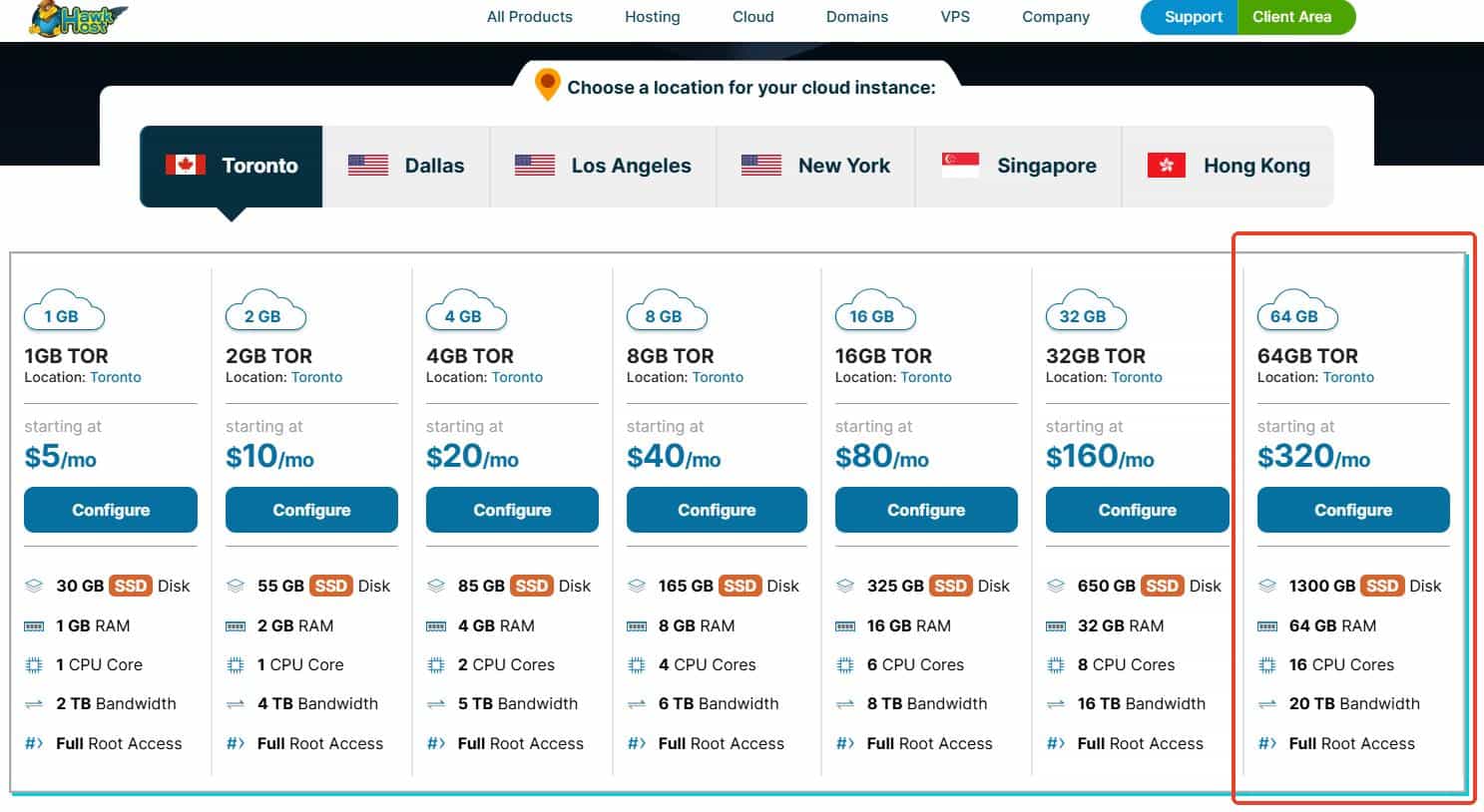1484x812 pixels.
Task: Configure the 1GB TOR plan
Action: [x=111, y=510]
